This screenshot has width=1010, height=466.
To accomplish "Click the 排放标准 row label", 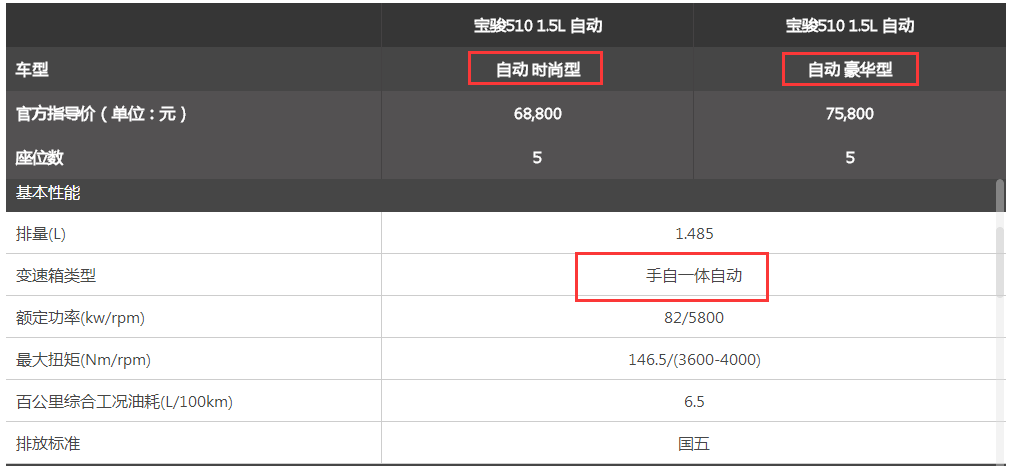I will [48, 443].
